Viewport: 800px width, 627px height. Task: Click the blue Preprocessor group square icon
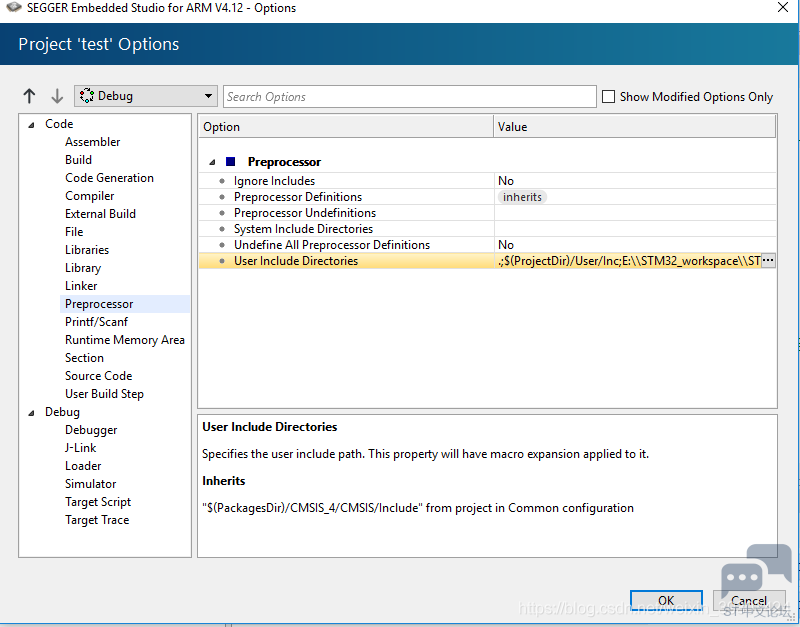[231, 162]
